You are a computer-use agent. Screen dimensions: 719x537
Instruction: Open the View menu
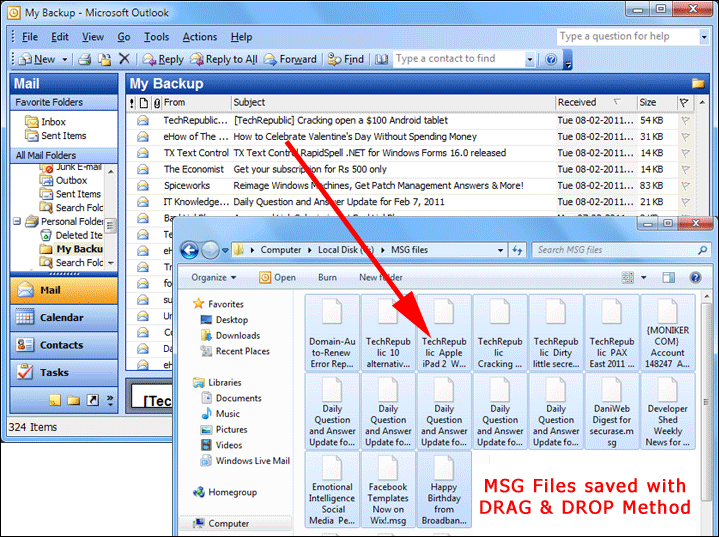click(x=93, y=37)
